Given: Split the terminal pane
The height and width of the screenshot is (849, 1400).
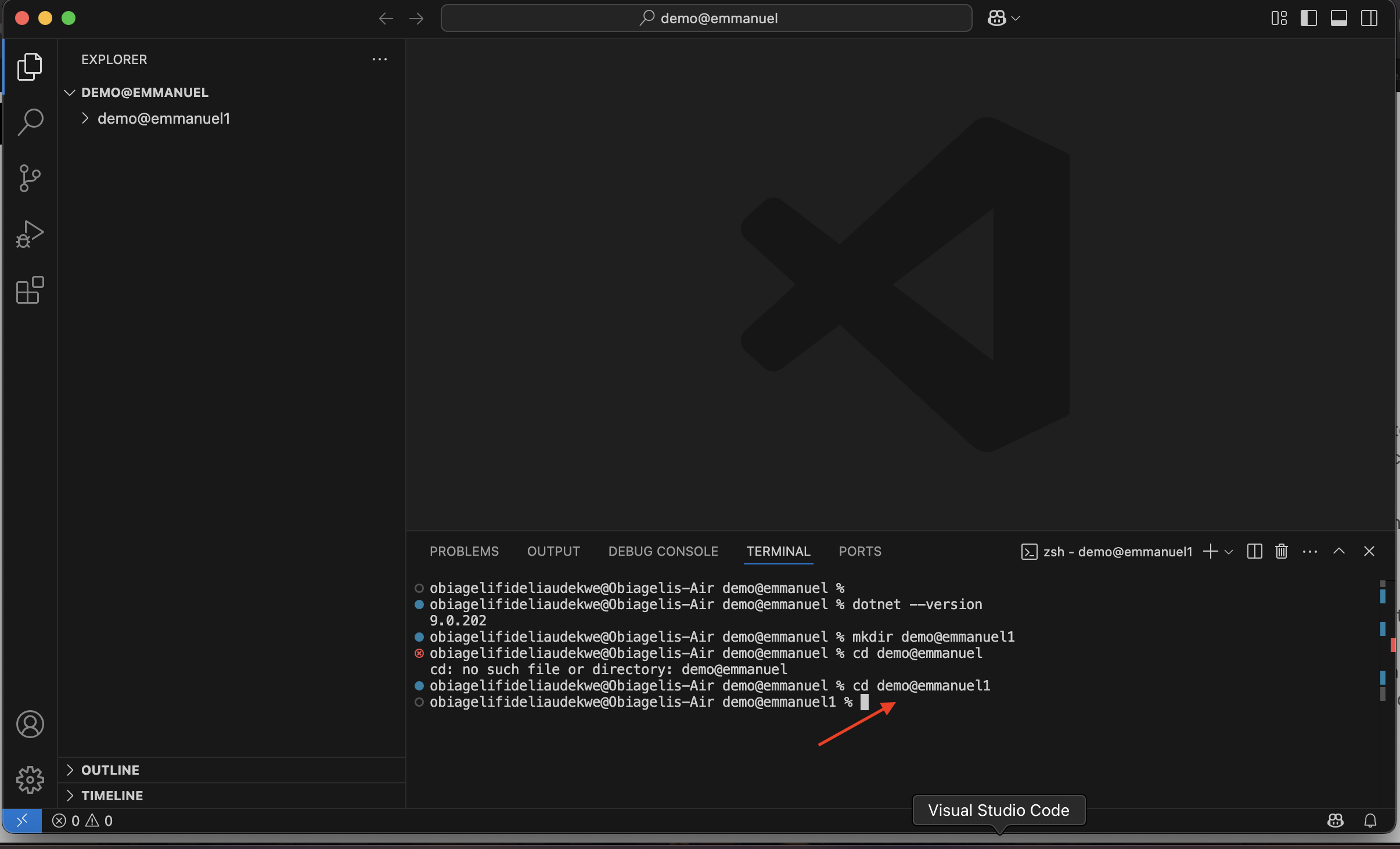Looking at the screenshot, I should (1254, 551).
